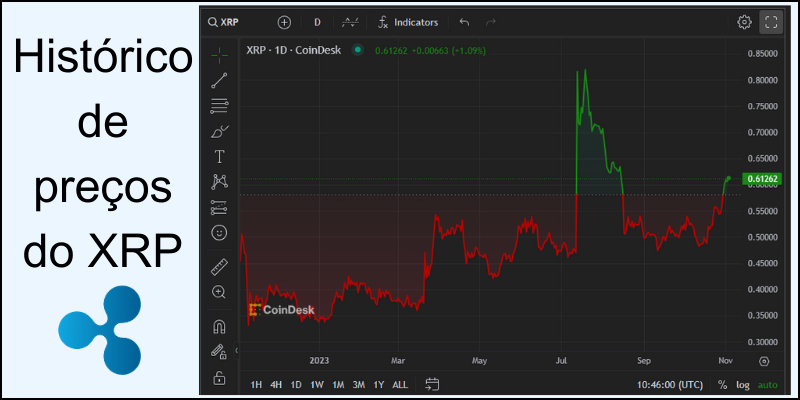Enter fullscreen chart mode
The image size is (800, 400).
coord(771,22)
